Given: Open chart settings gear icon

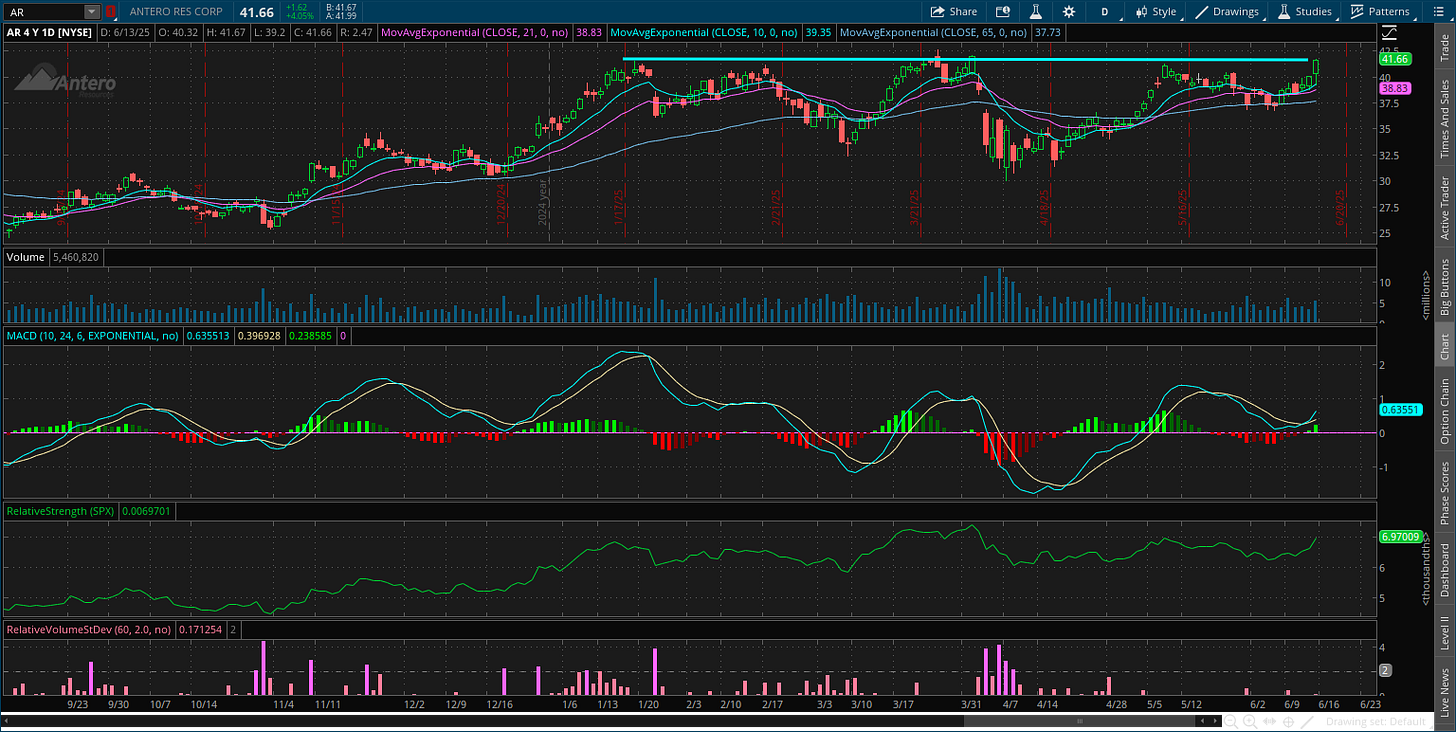Looking at the screenshot, I should (1069, 12).
